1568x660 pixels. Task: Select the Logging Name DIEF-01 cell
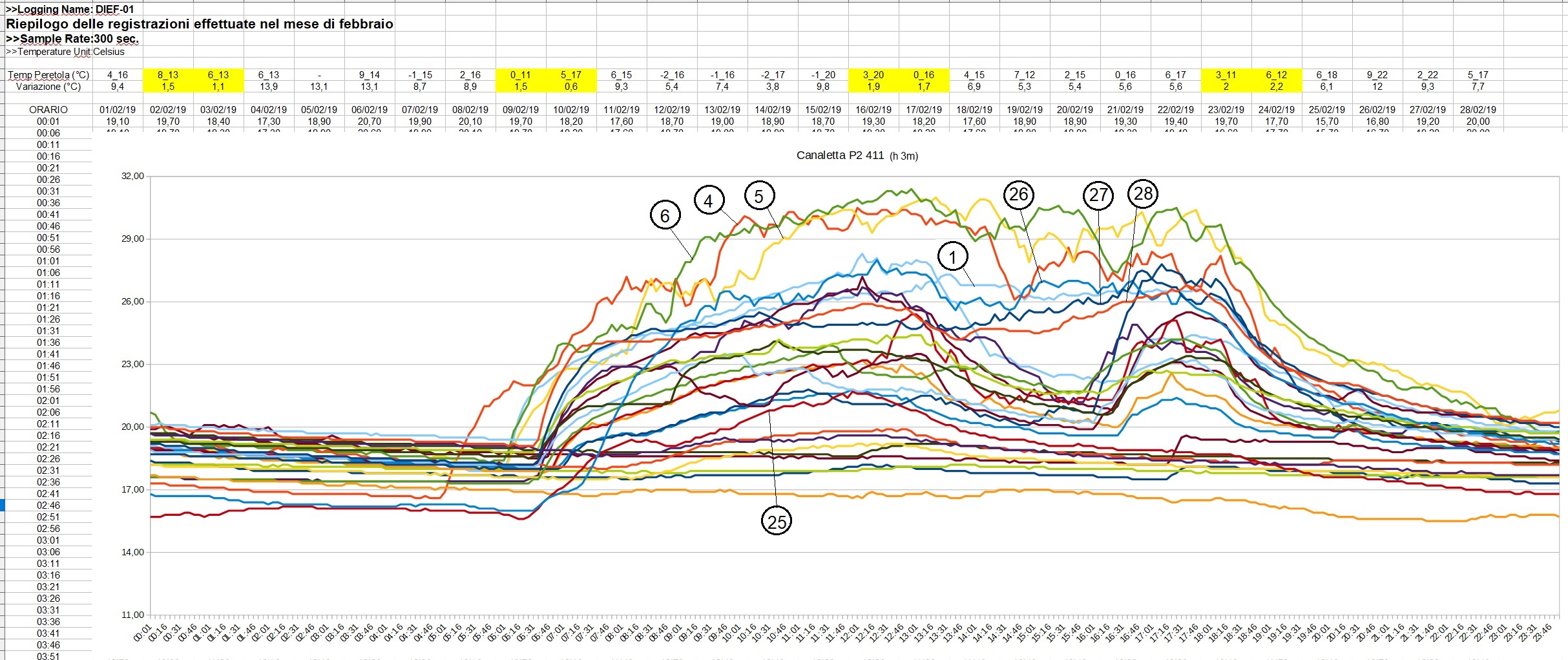coord(70,9)
